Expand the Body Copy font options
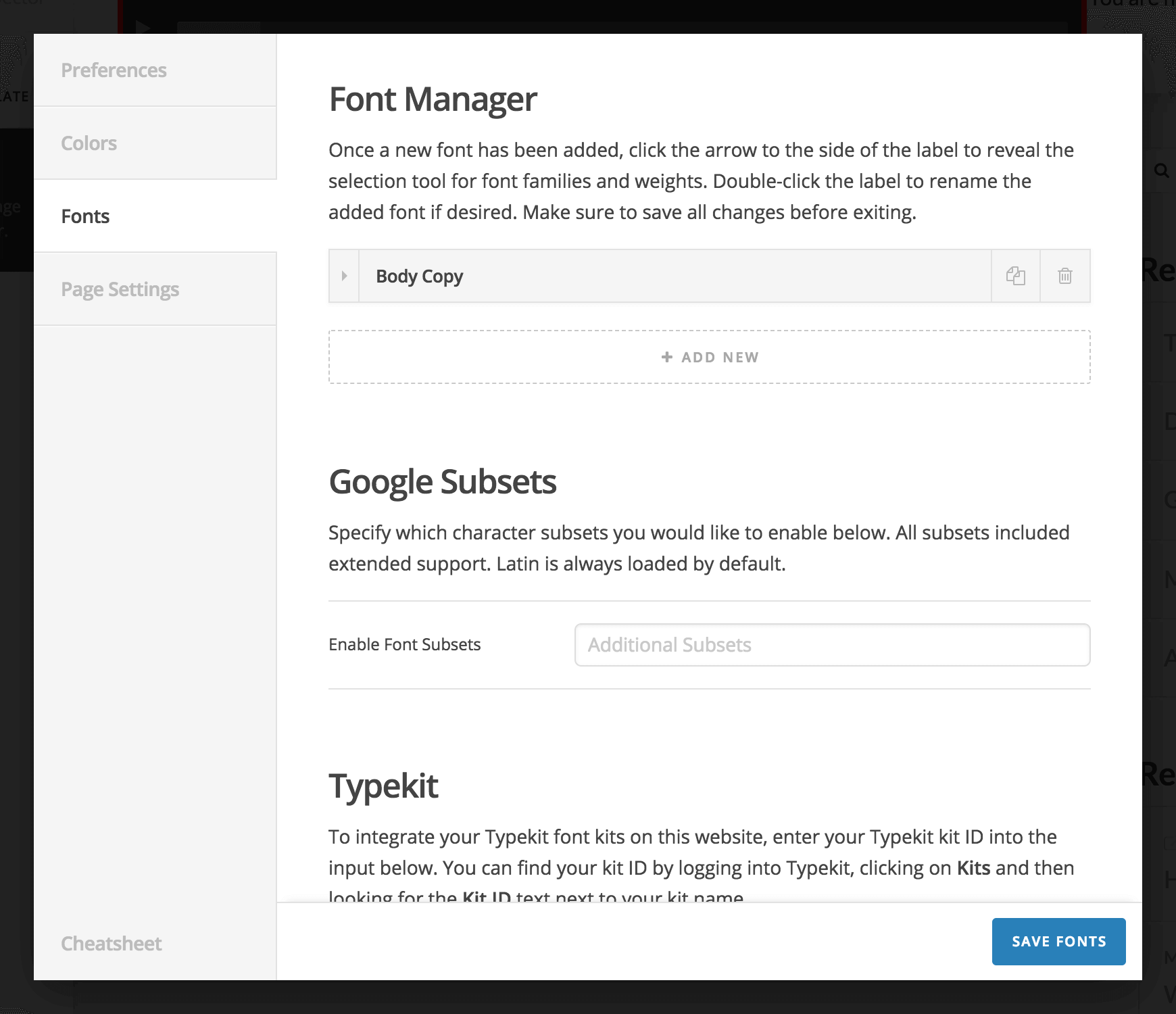Image resolution: width=1176 pixels, height=1014 pixels. 344,276
